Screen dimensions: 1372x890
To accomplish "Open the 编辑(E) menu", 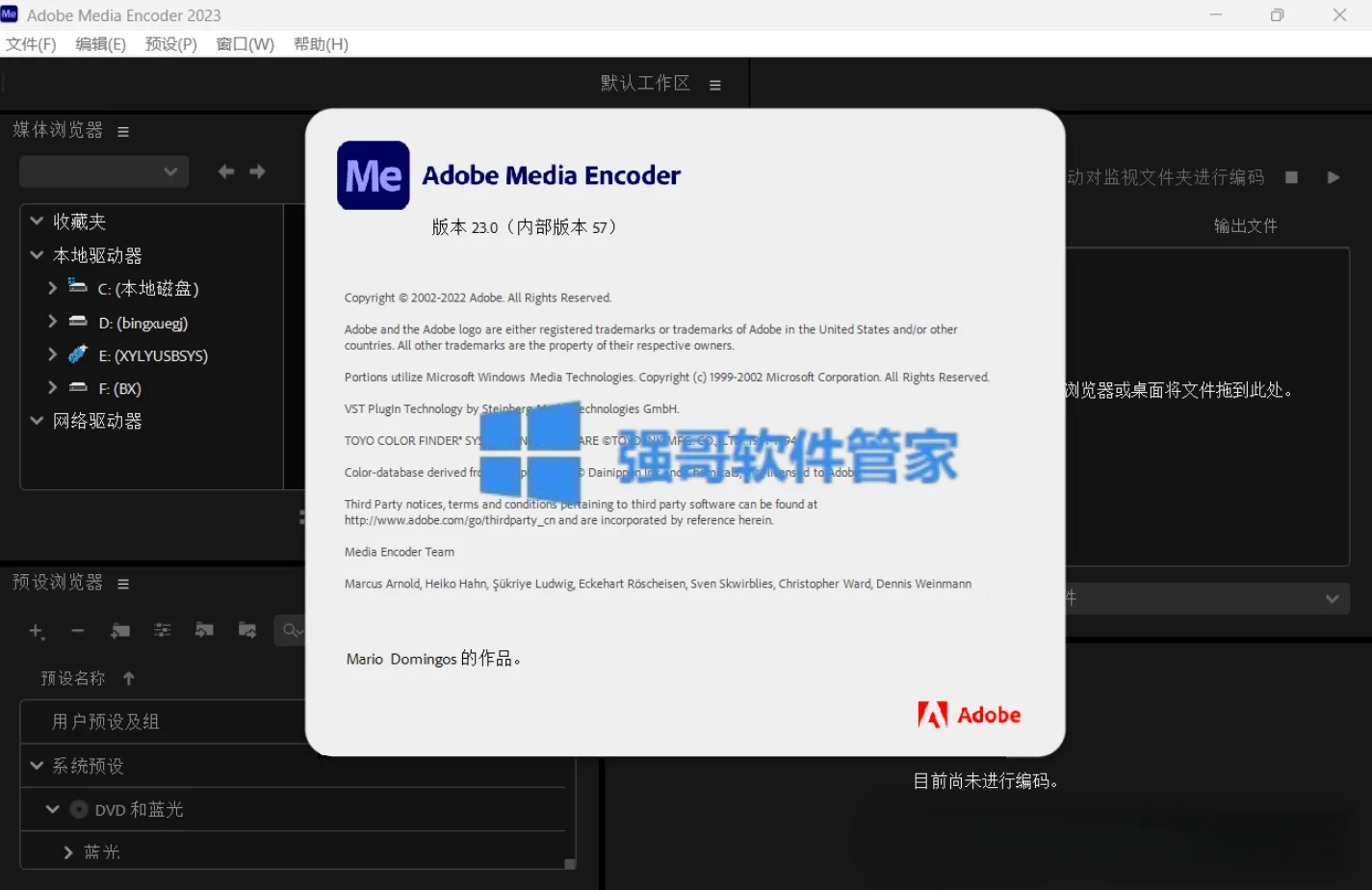I will pyautogui.click(x=101, y=44).
